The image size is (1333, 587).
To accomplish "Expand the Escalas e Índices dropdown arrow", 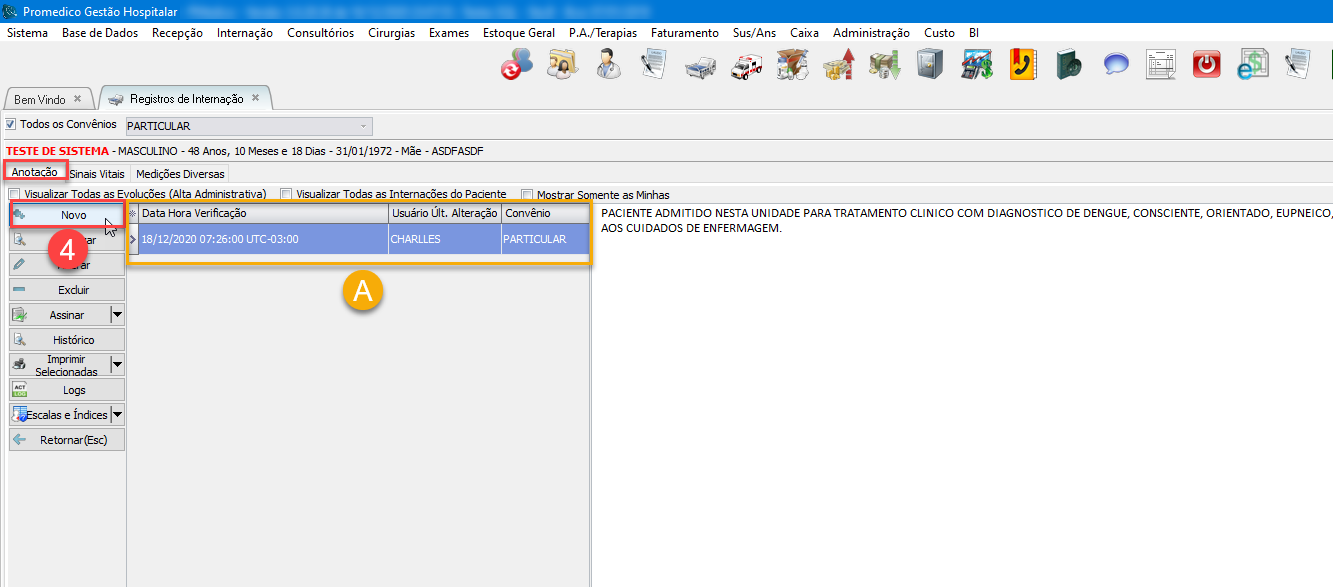I will pyautogui.click(x=117, y=415).
